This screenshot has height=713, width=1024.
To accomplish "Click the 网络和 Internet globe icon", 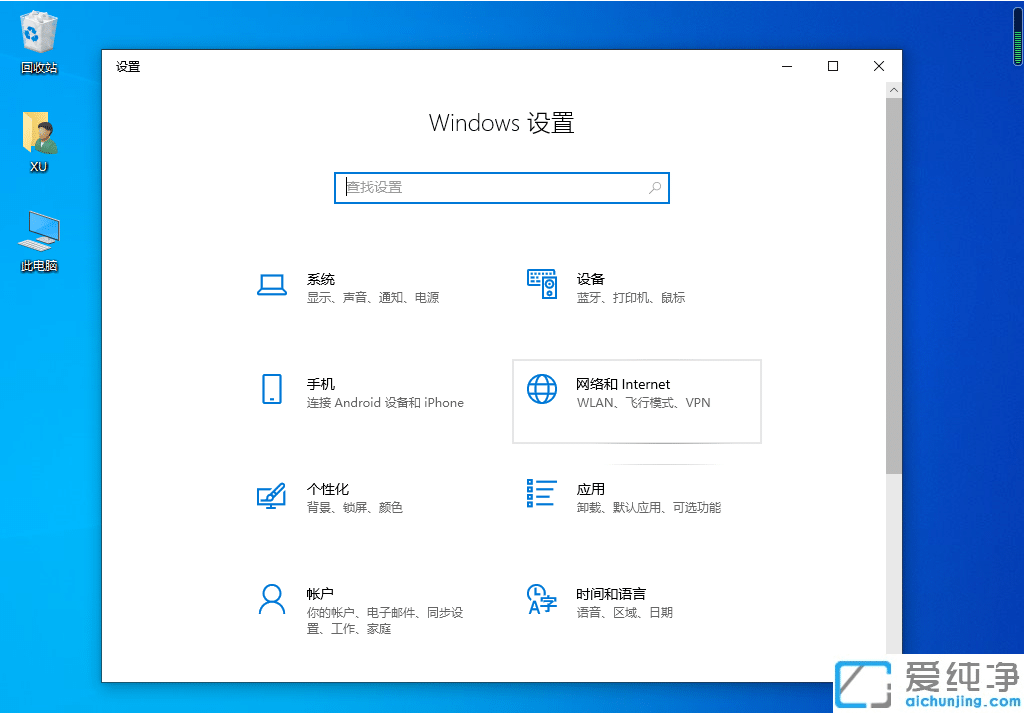I will [542, 390].
